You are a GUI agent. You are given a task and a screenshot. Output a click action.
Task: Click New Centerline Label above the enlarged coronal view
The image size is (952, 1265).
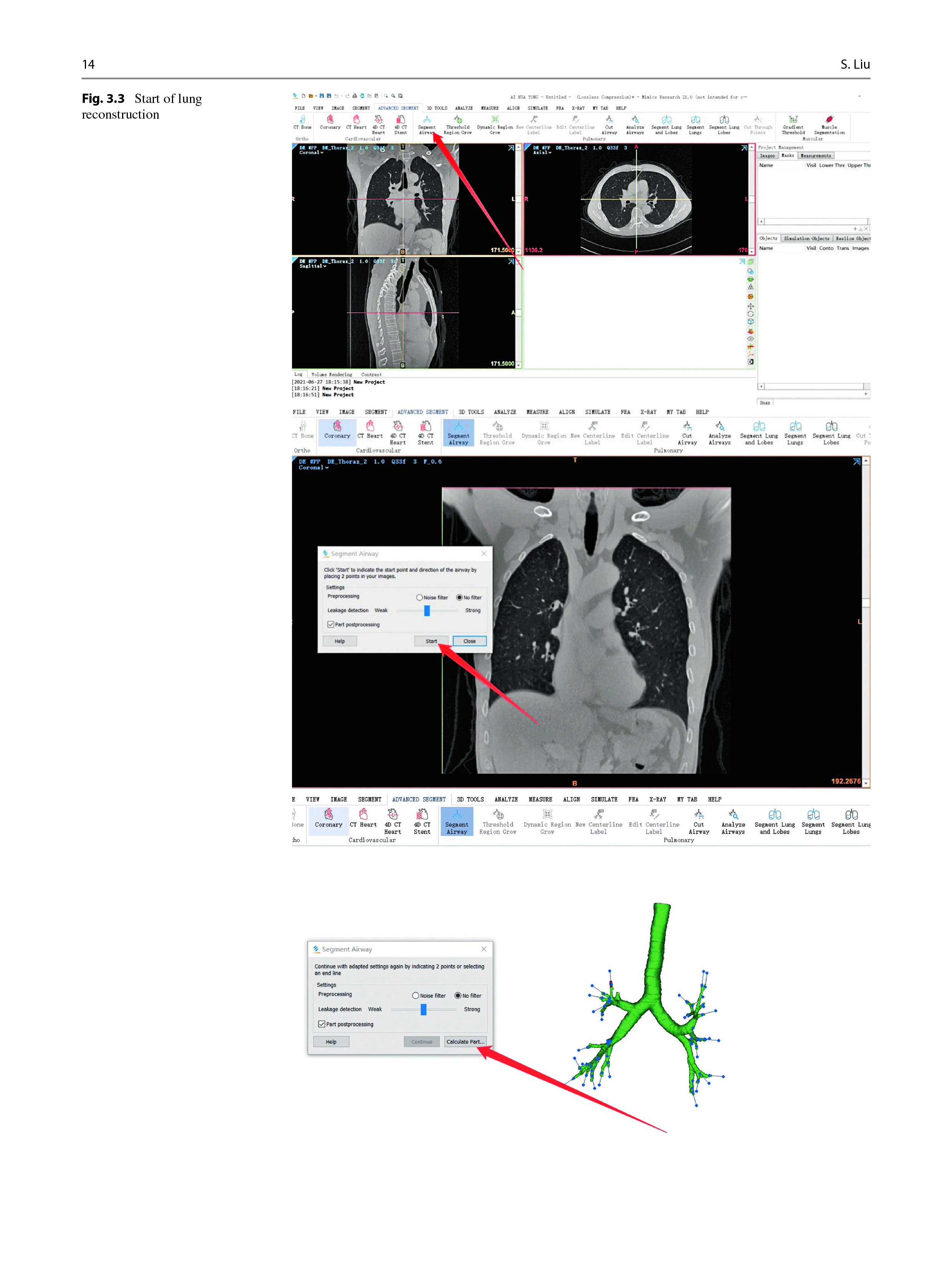point(592,433)
